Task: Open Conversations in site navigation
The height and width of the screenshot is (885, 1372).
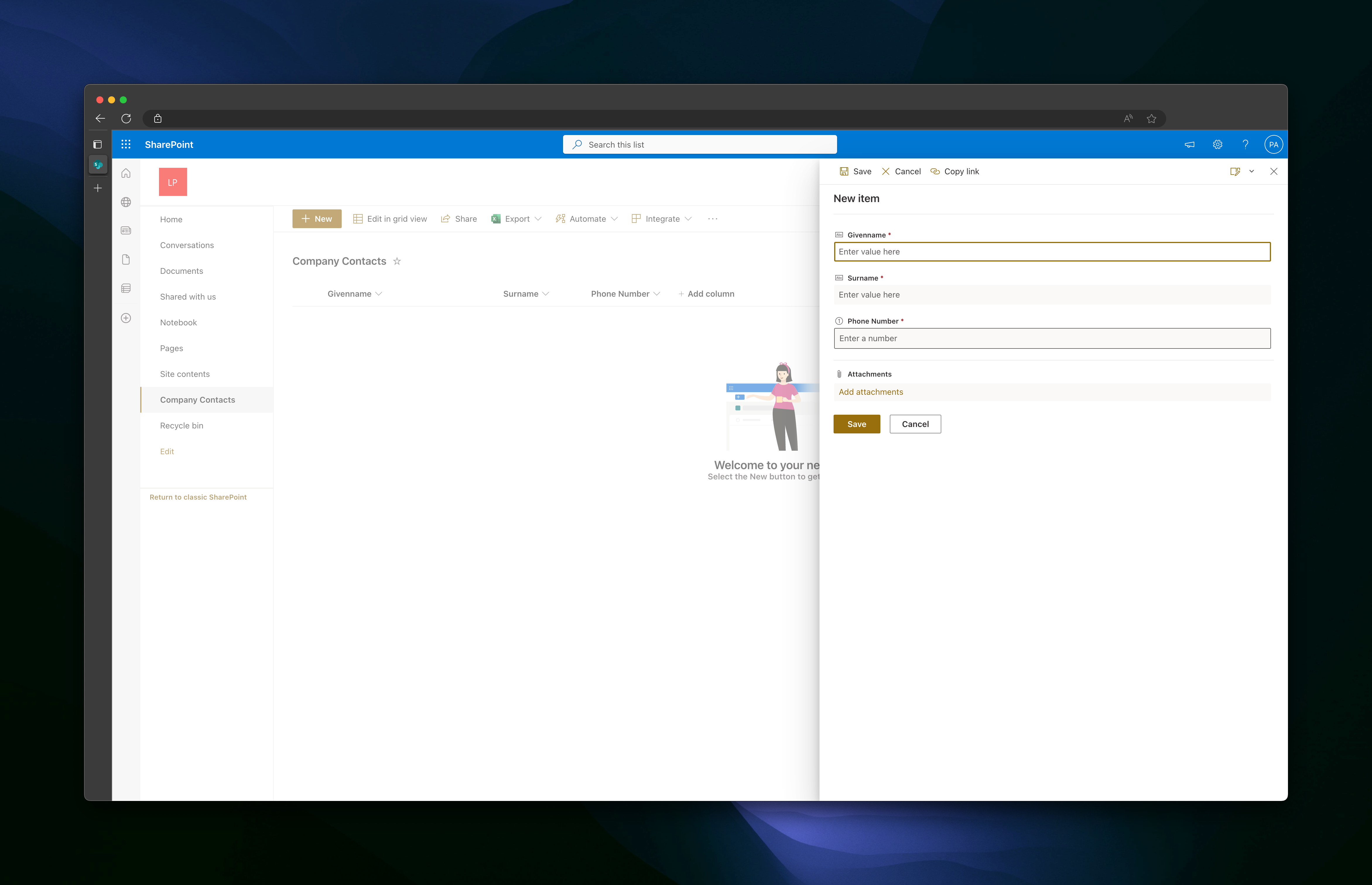Action: coord(187,245)
